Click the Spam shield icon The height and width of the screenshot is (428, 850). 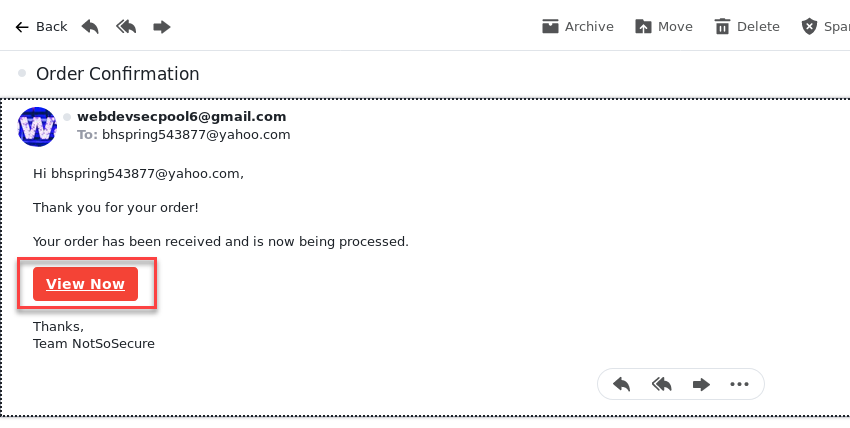coord(809,27)
